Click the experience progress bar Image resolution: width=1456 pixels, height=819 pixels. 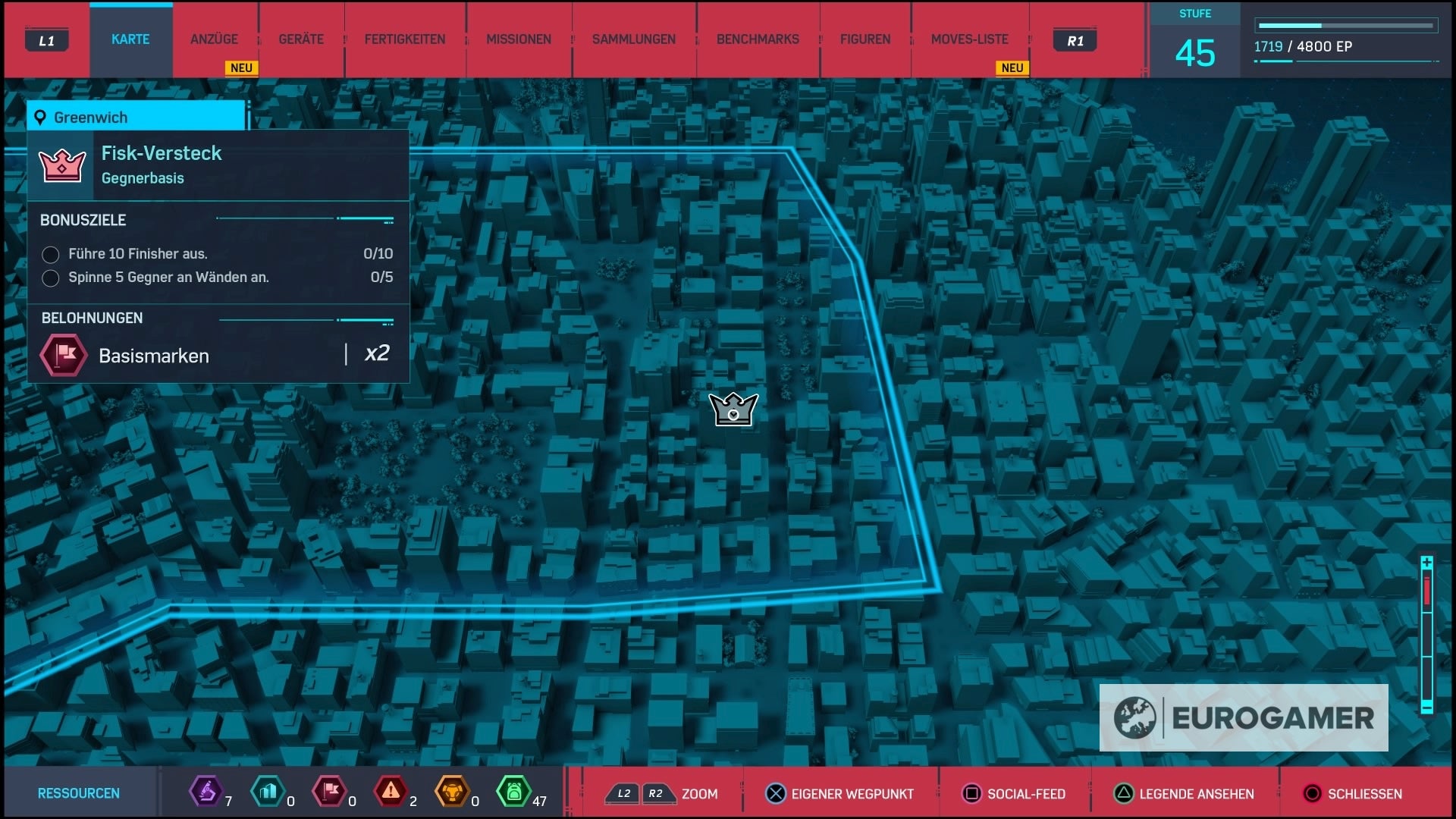(1346, 26)
